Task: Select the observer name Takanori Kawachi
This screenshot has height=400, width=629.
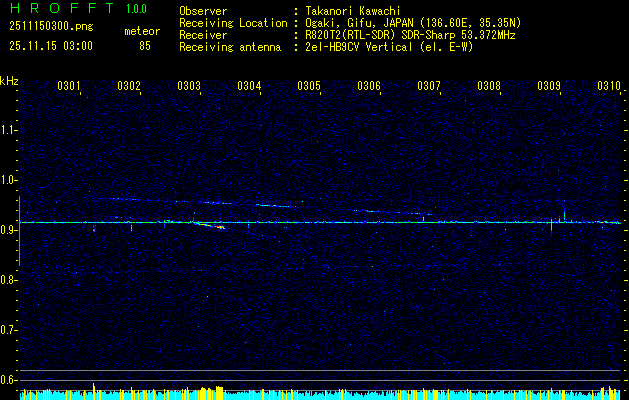Action: [x=354, y=10]
